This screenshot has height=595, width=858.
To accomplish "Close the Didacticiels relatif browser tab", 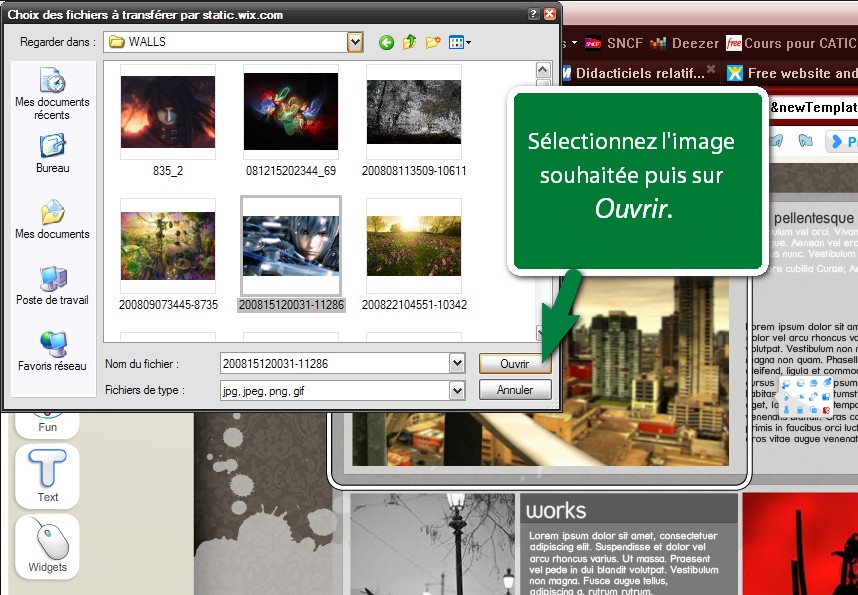I will point(711,69).
